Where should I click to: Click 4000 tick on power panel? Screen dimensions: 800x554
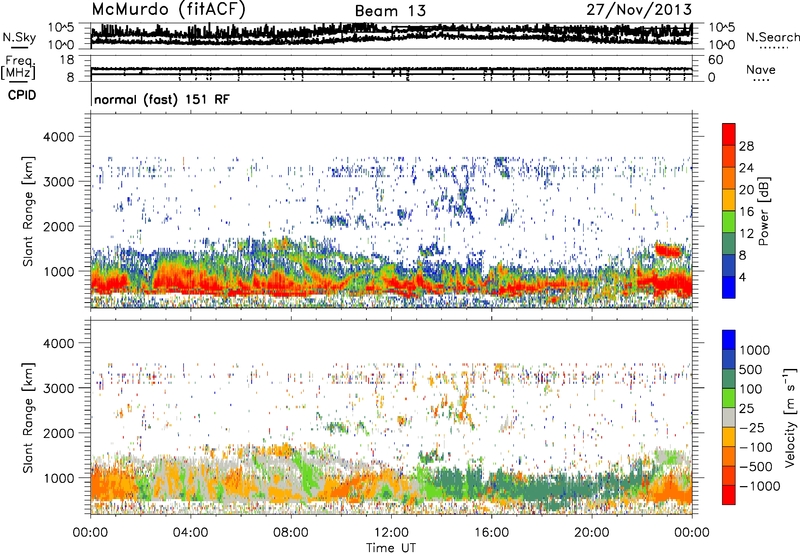coord(58,137)
